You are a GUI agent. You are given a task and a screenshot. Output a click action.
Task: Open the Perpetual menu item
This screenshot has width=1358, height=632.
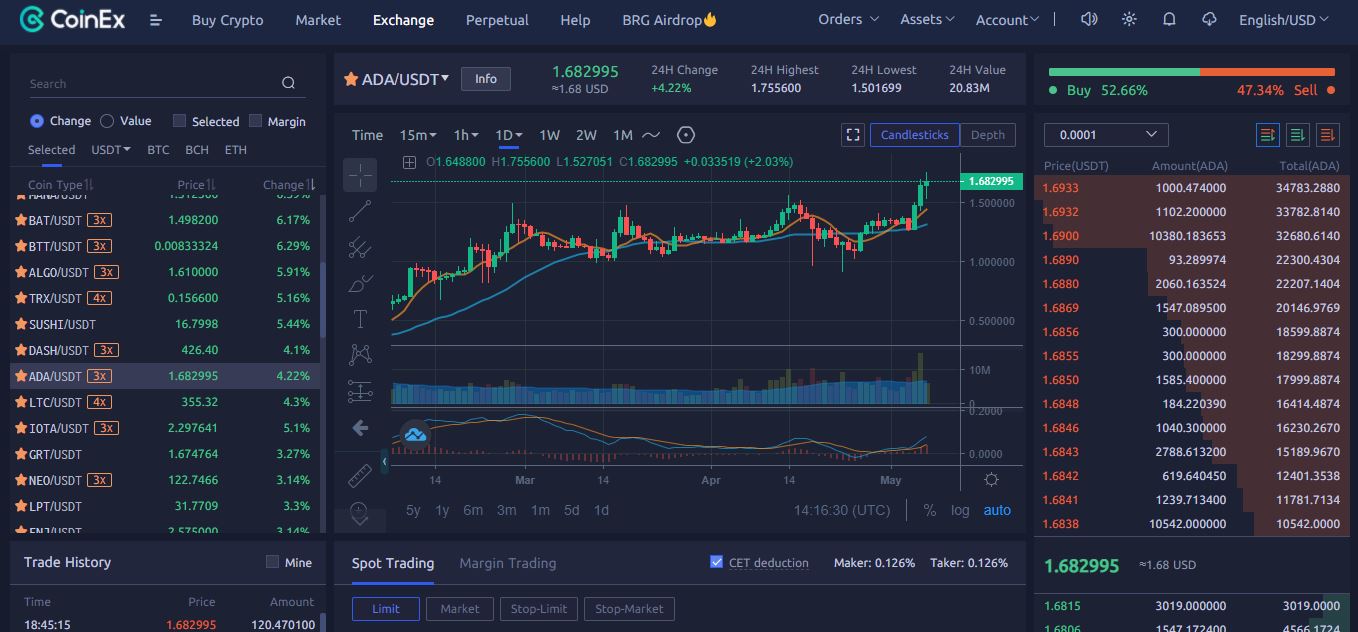(497, 20)
